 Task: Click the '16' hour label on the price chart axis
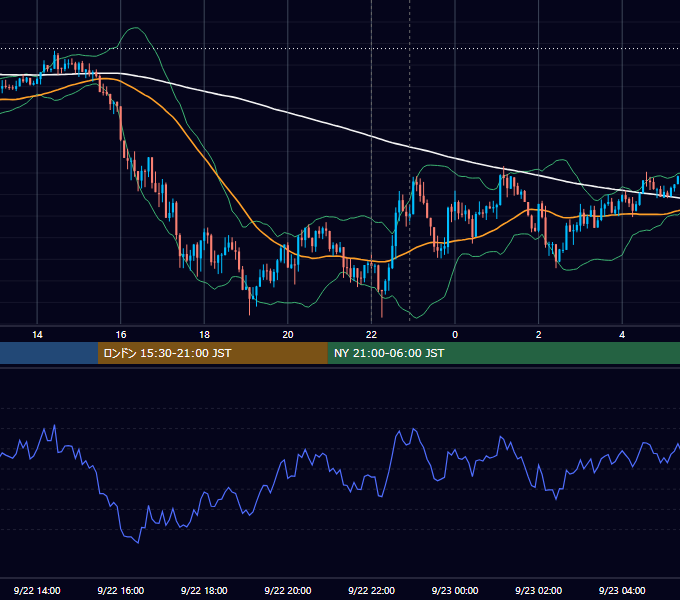121,335
